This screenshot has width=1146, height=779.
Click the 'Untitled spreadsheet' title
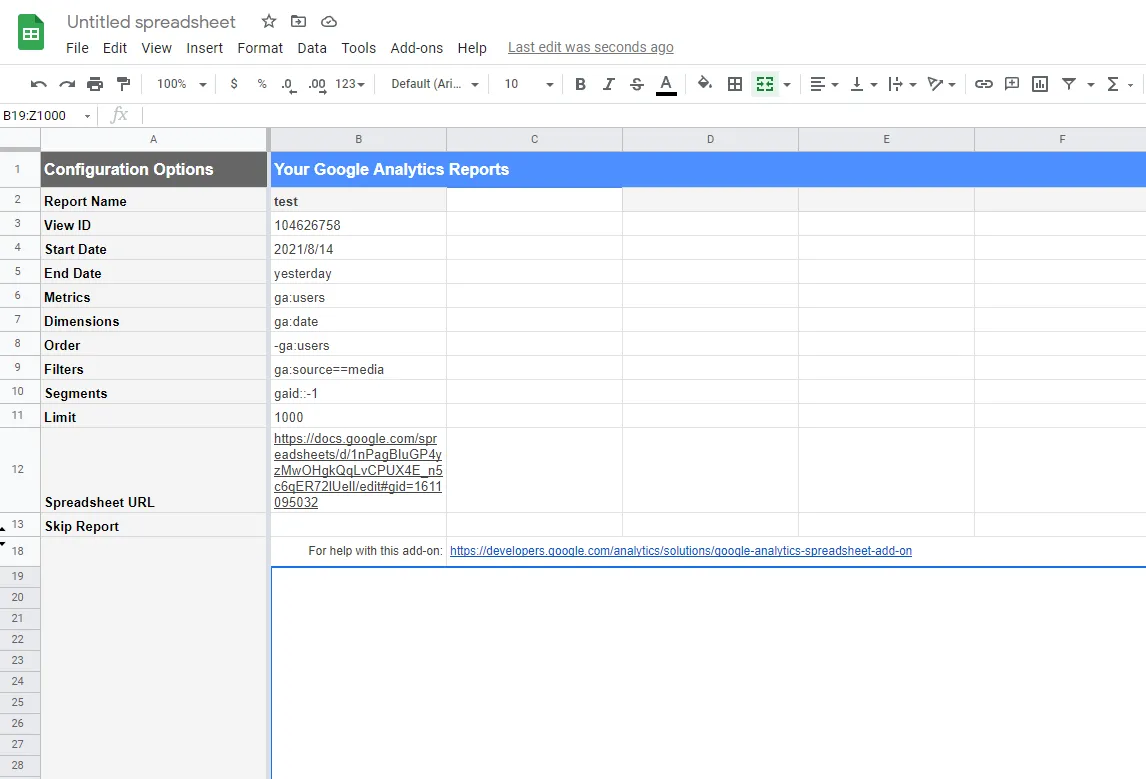coord(151,22)
